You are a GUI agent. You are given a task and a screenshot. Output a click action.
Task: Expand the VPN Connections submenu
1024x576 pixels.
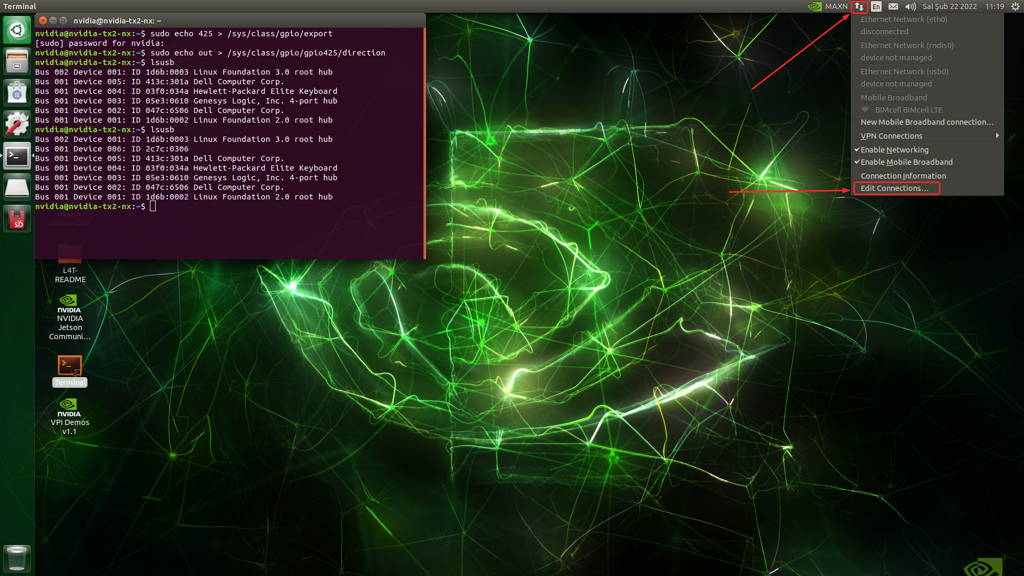(x=927, y=136)
